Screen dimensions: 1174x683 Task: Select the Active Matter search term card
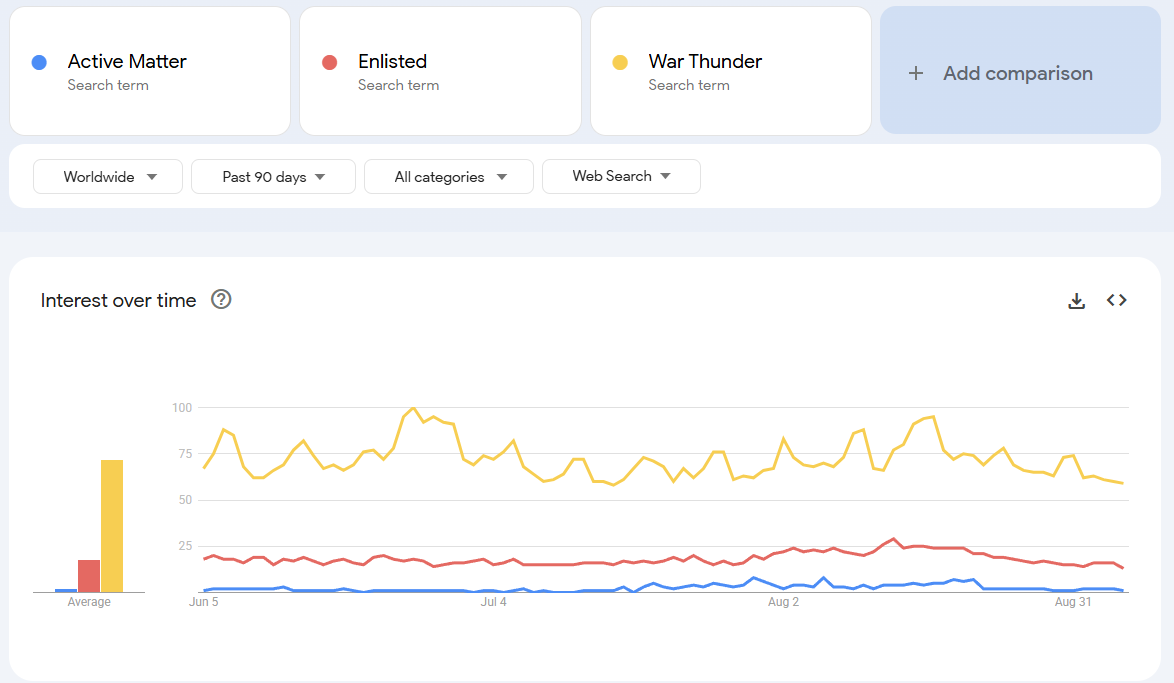(150, 71)
